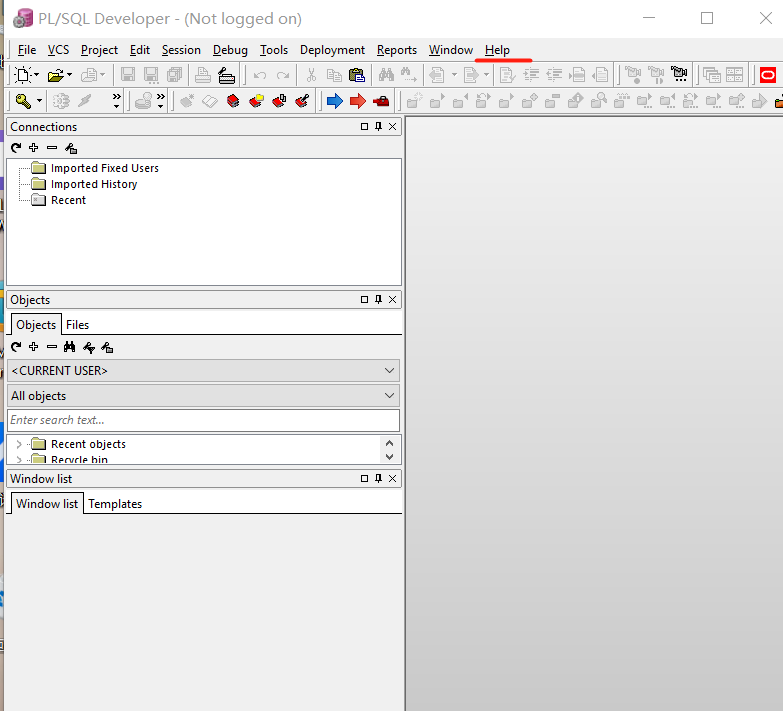Screen dimensions: 783x711
Task: Pin the Objects panel
Action: point(379,299)
